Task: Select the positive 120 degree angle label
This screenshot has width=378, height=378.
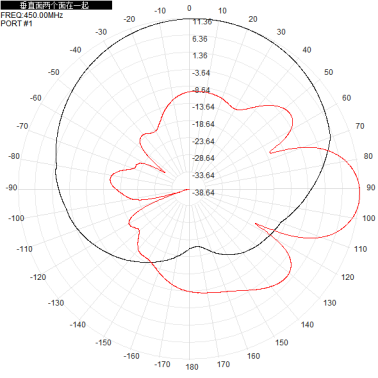Action: (347, 277)
